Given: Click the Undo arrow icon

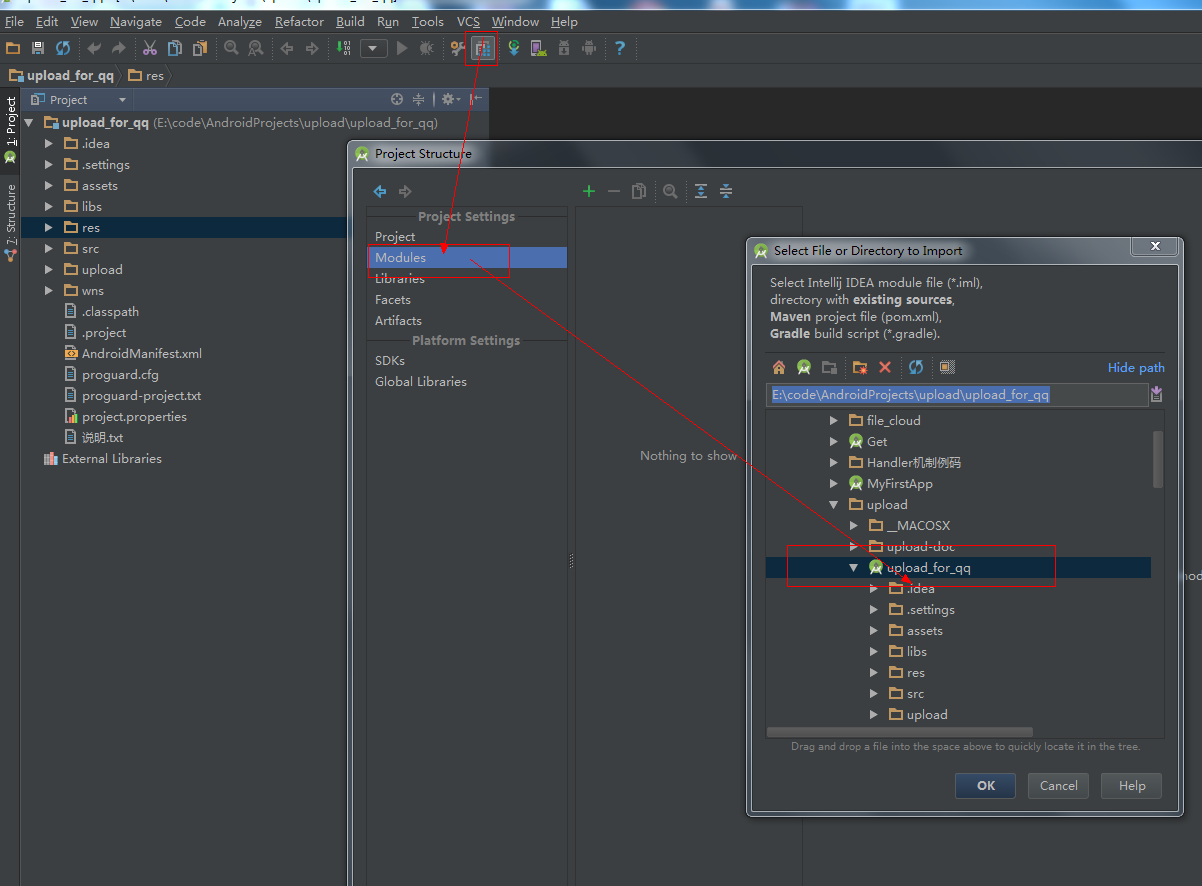Looking at the screenshot, I should pyautogui.click(x=94, y=48).
